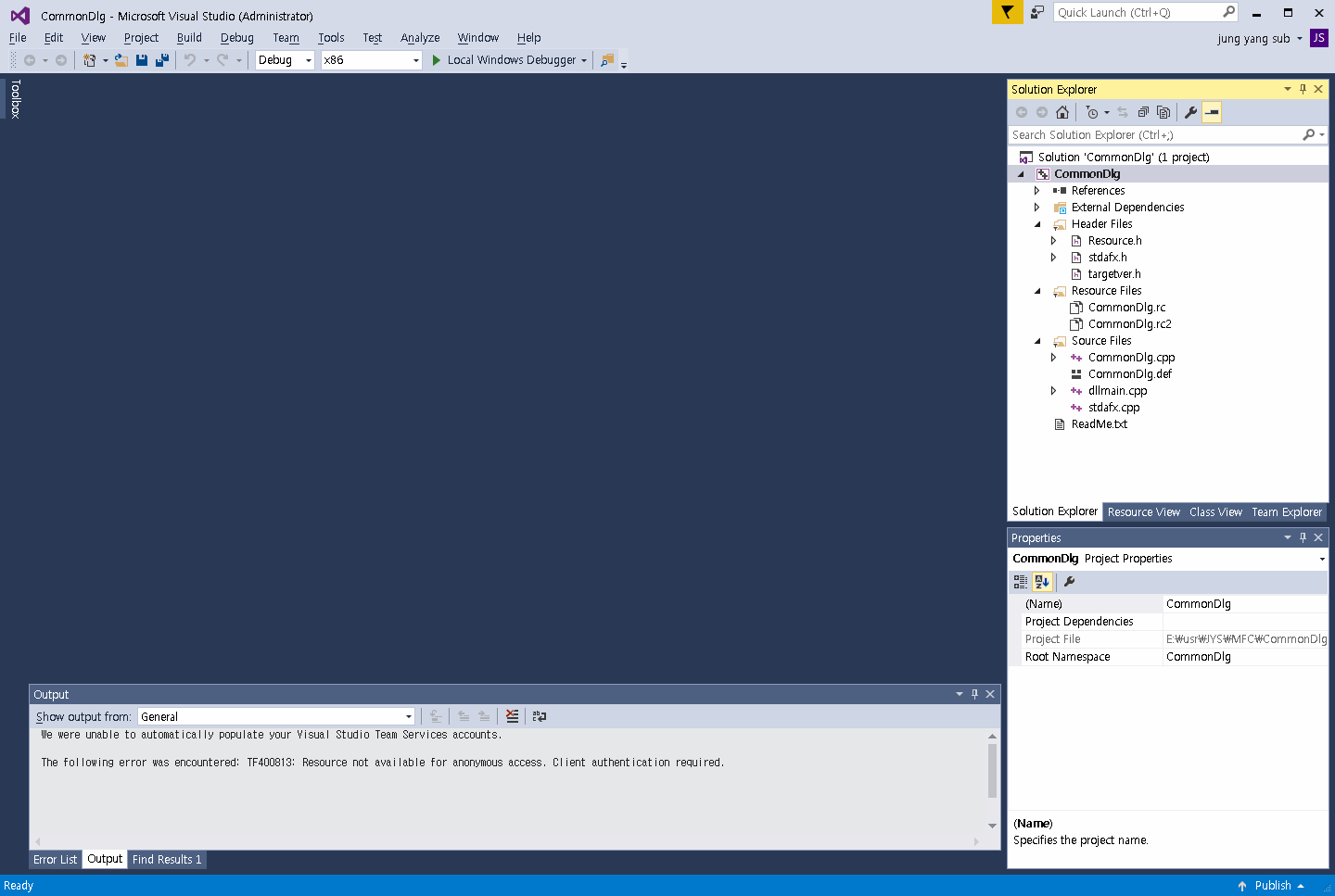1335x896 pixels.
Task: Toggle Word Wrap in Output panel
Action: coord(540,716)
